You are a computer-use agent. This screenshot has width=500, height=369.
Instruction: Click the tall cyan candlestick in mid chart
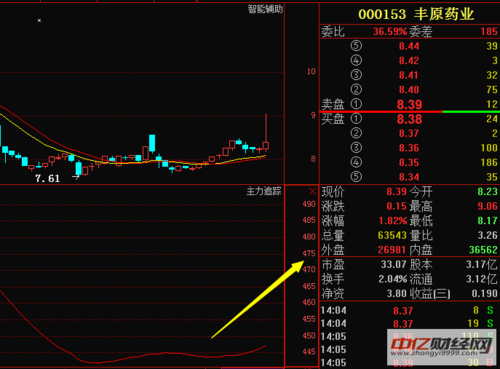[x=152, y=143]
